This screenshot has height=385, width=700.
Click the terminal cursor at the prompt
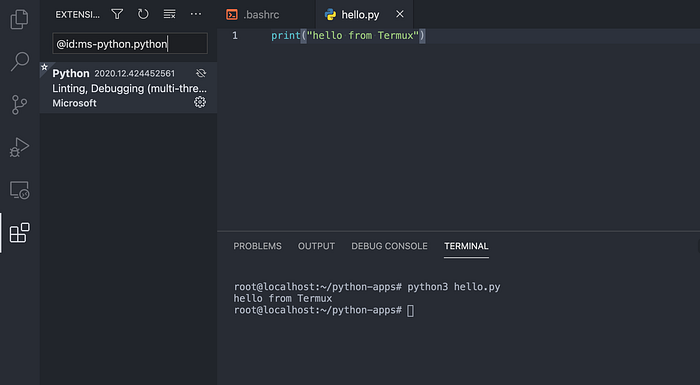click(410, 310)
